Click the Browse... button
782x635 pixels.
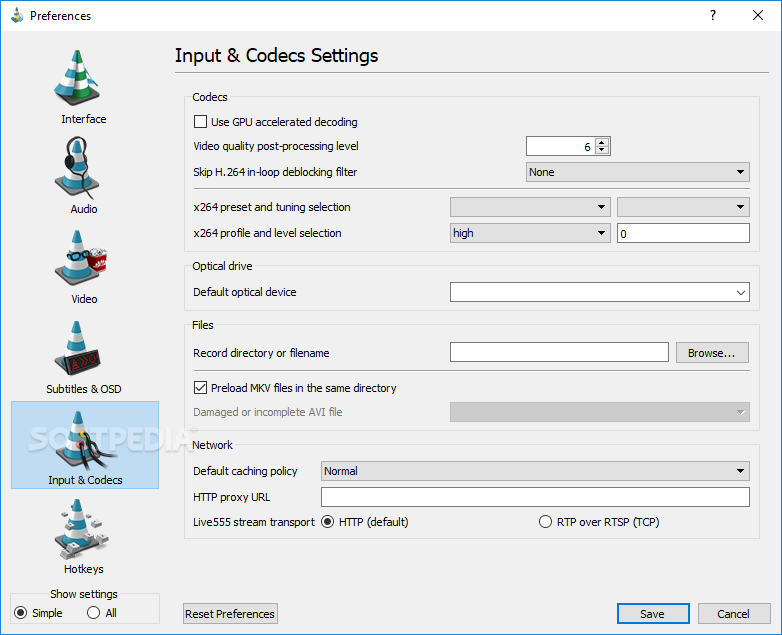tap(712, 353)
